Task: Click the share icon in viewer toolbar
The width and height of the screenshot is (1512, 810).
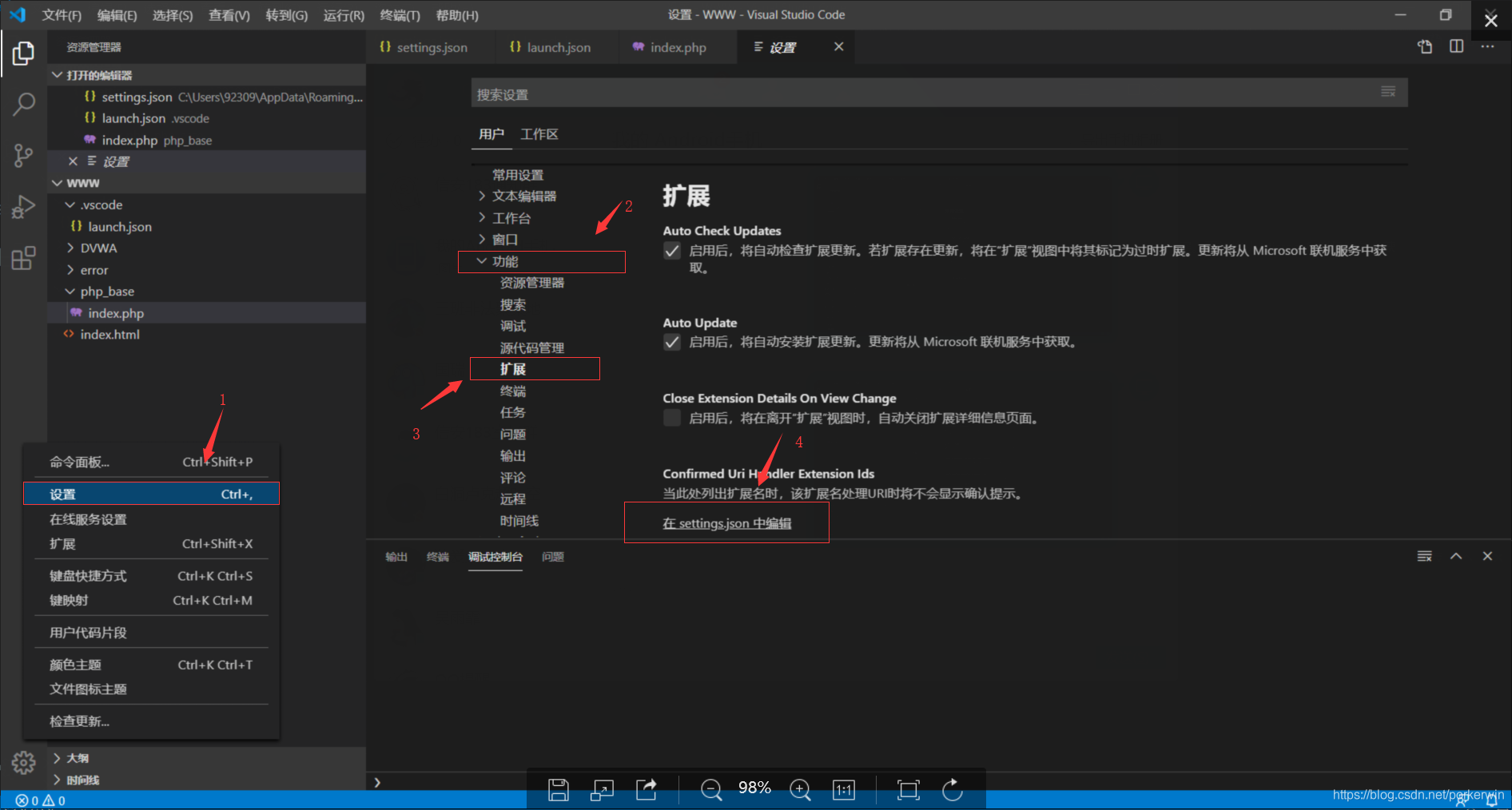Action: (646, 790)
